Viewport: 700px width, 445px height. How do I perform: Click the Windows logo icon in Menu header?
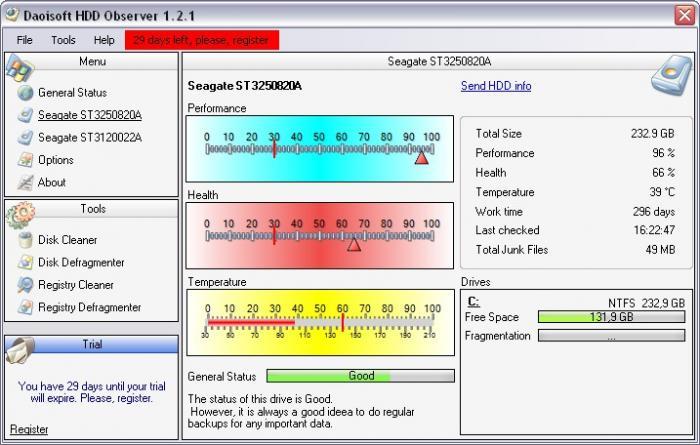coord(20,68)
